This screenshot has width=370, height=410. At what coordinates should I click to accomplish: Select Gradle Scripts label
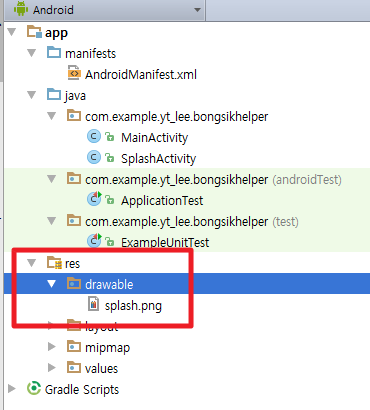tap(82, 390)
